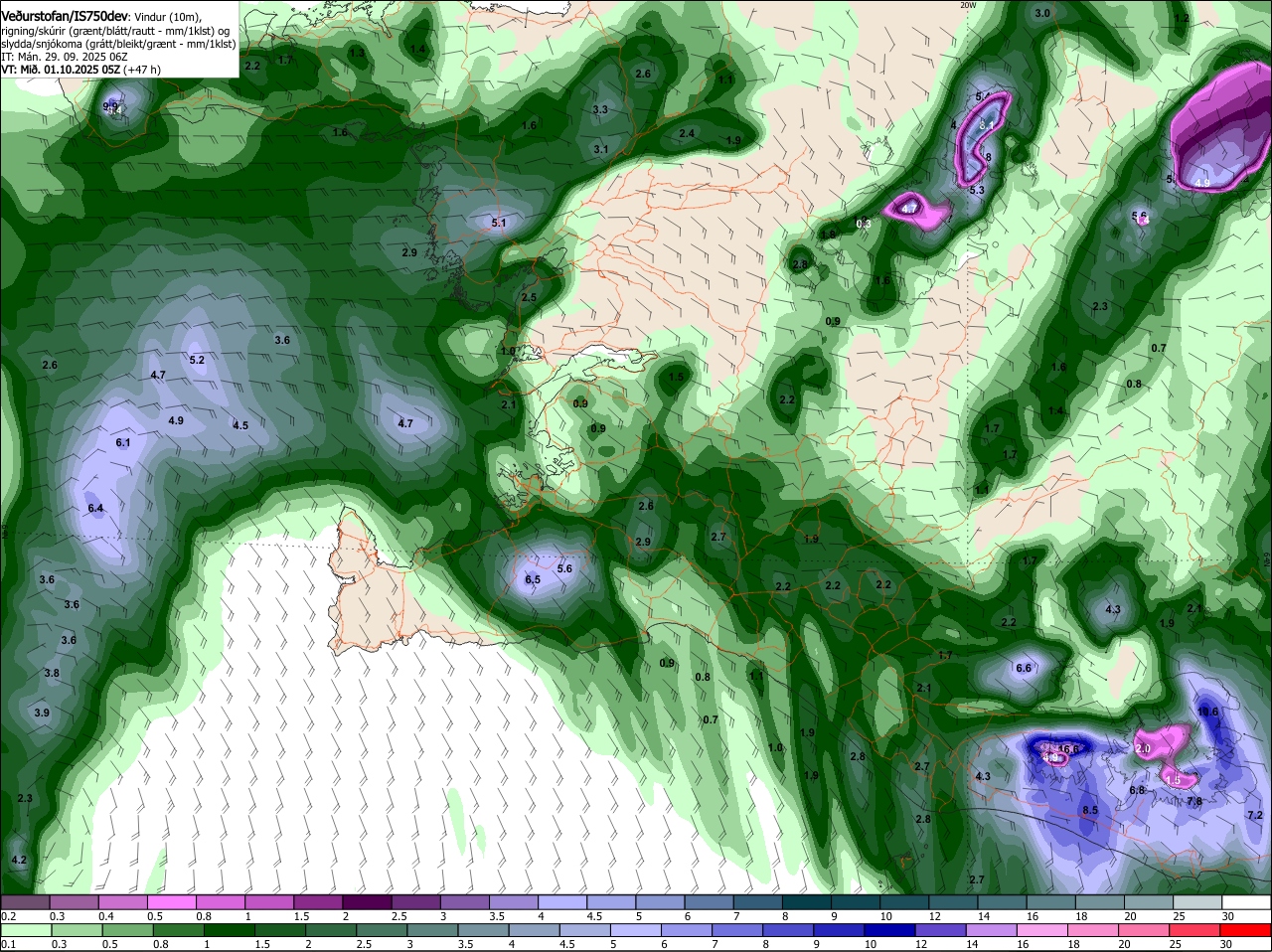
Task: Click the lavender 5 swatch in the lower legend
Action: click(636, 930)
